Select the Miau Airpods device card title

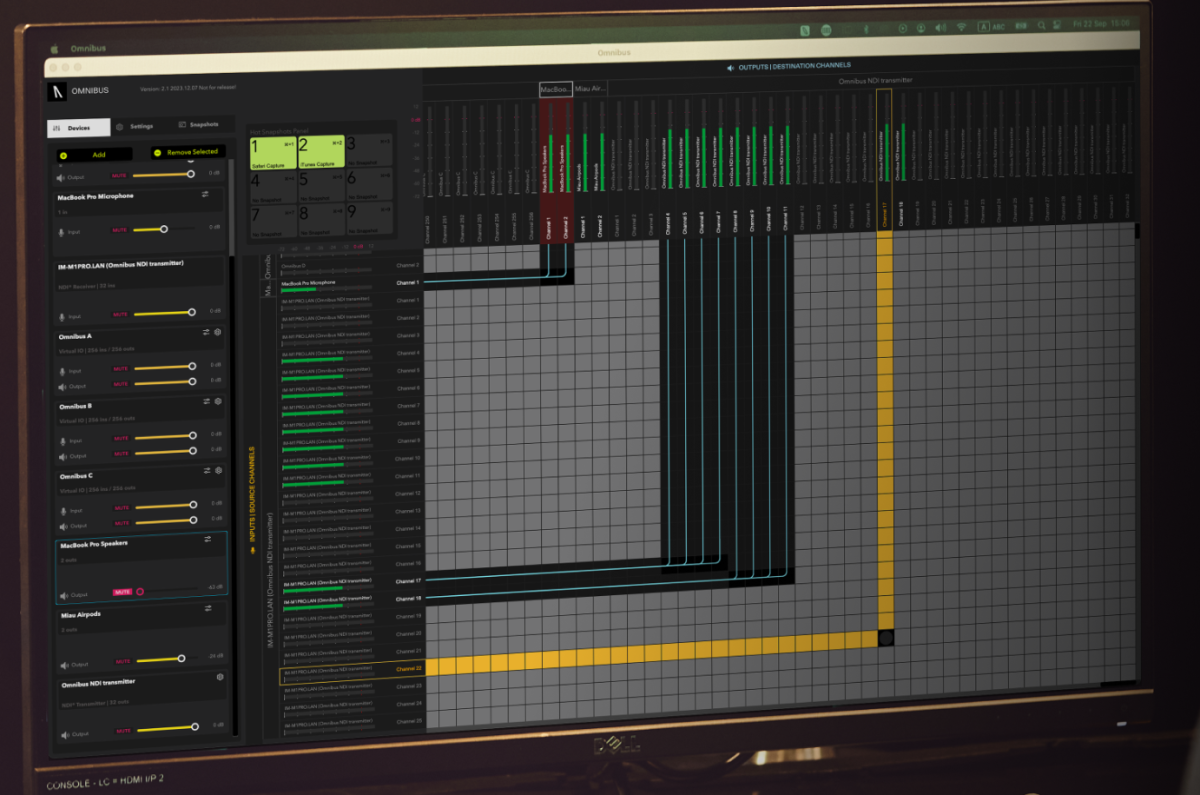[x=80, y=614]
